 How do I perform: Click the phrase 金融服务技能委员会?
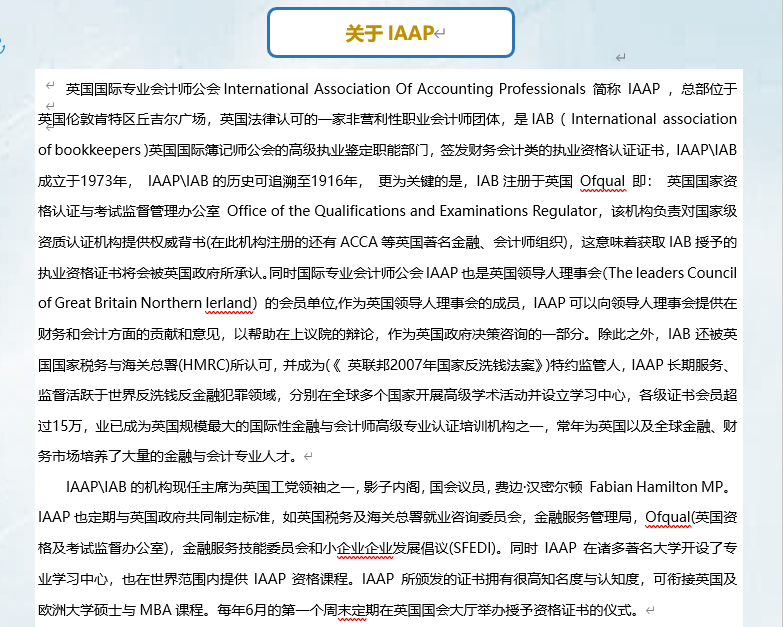point(245,548)
